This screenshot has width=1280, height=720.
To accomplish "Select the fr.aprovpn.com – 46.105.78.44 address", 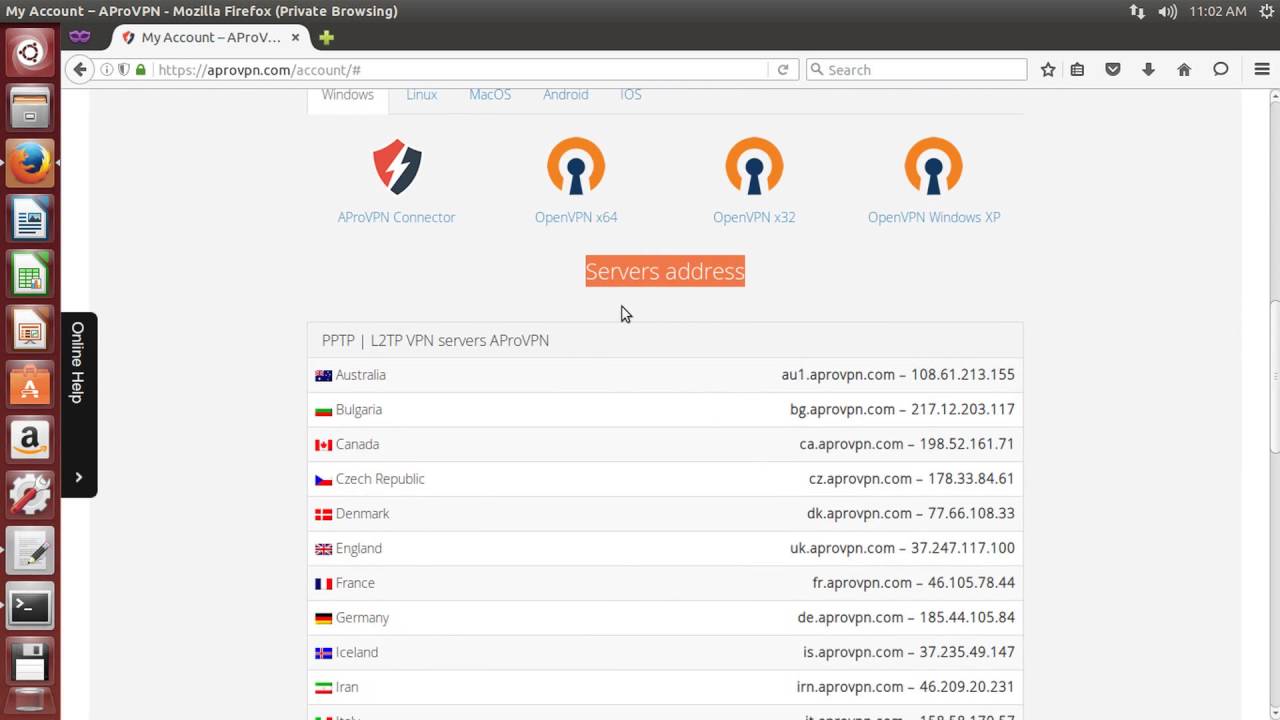I will [x=914, y=583].
